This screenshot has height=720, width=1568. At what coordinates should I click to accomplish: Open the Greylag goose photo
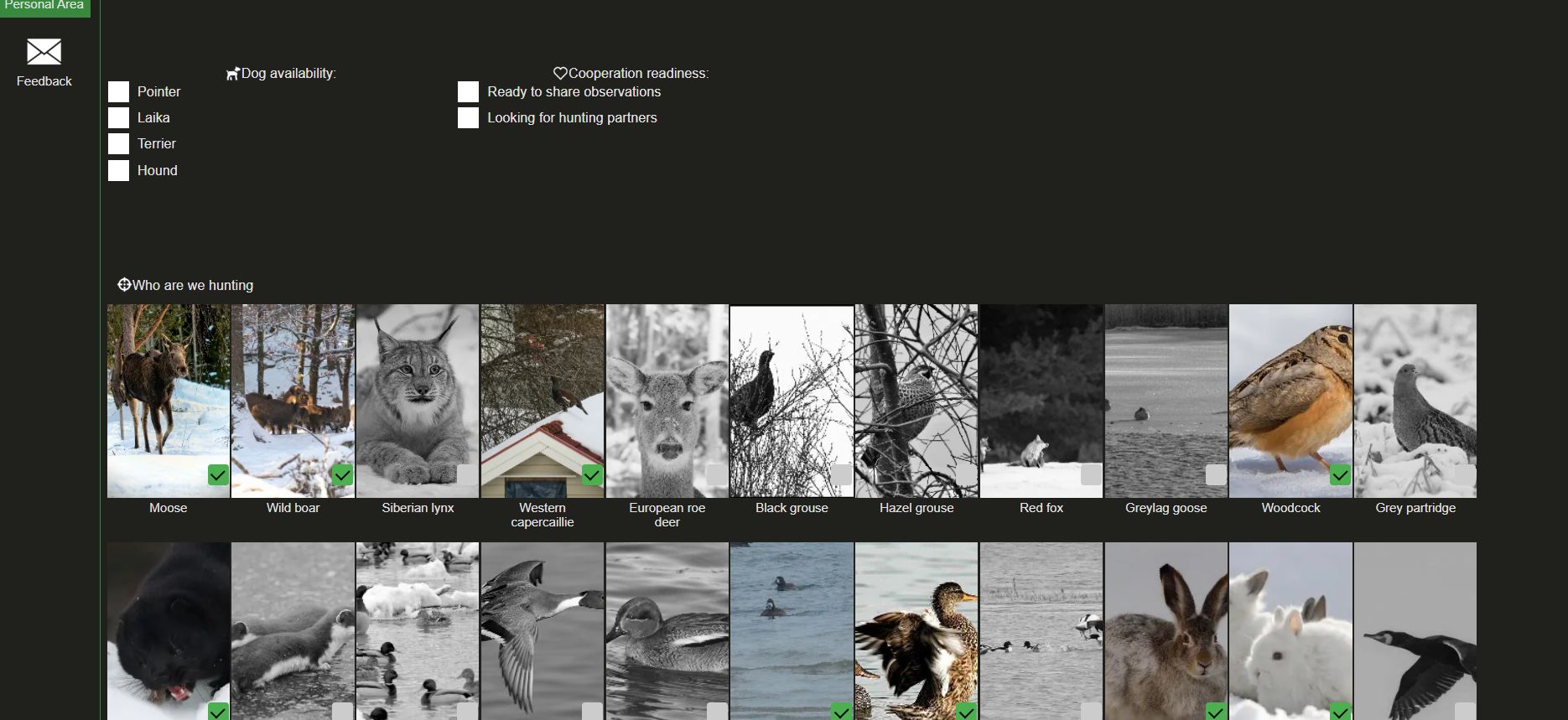coord(1166,401)
